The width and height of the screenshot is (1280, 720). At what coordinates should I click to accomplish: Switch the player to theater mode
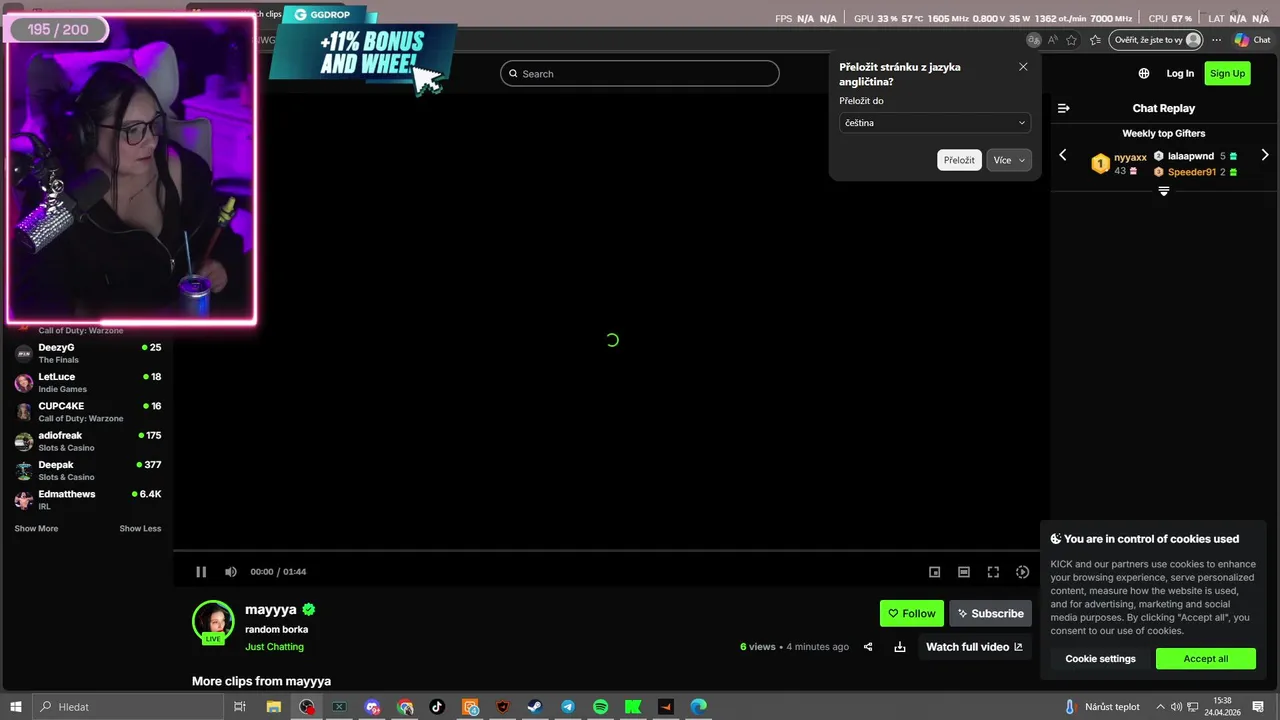click(x=964, y=572)
